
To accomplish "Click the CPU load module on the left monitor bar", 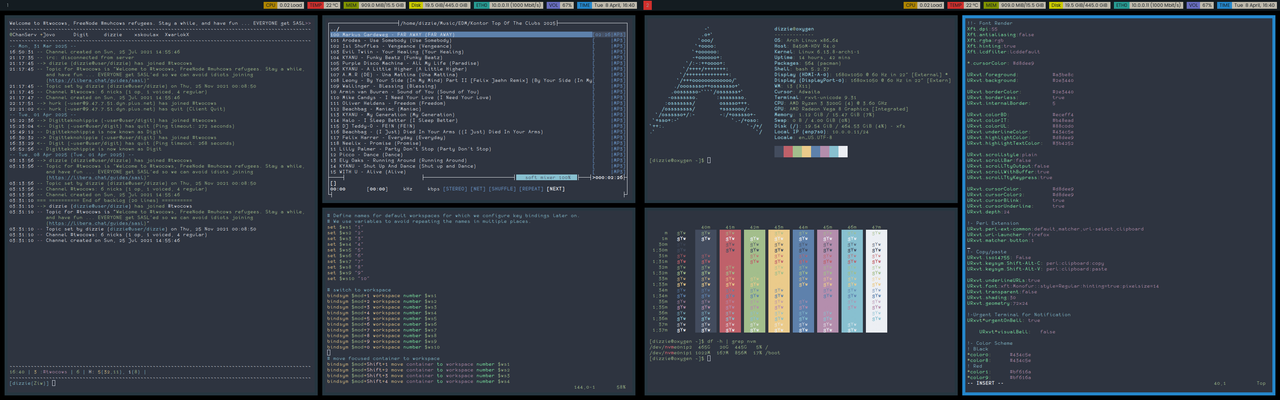I will [x=284, y=5].
